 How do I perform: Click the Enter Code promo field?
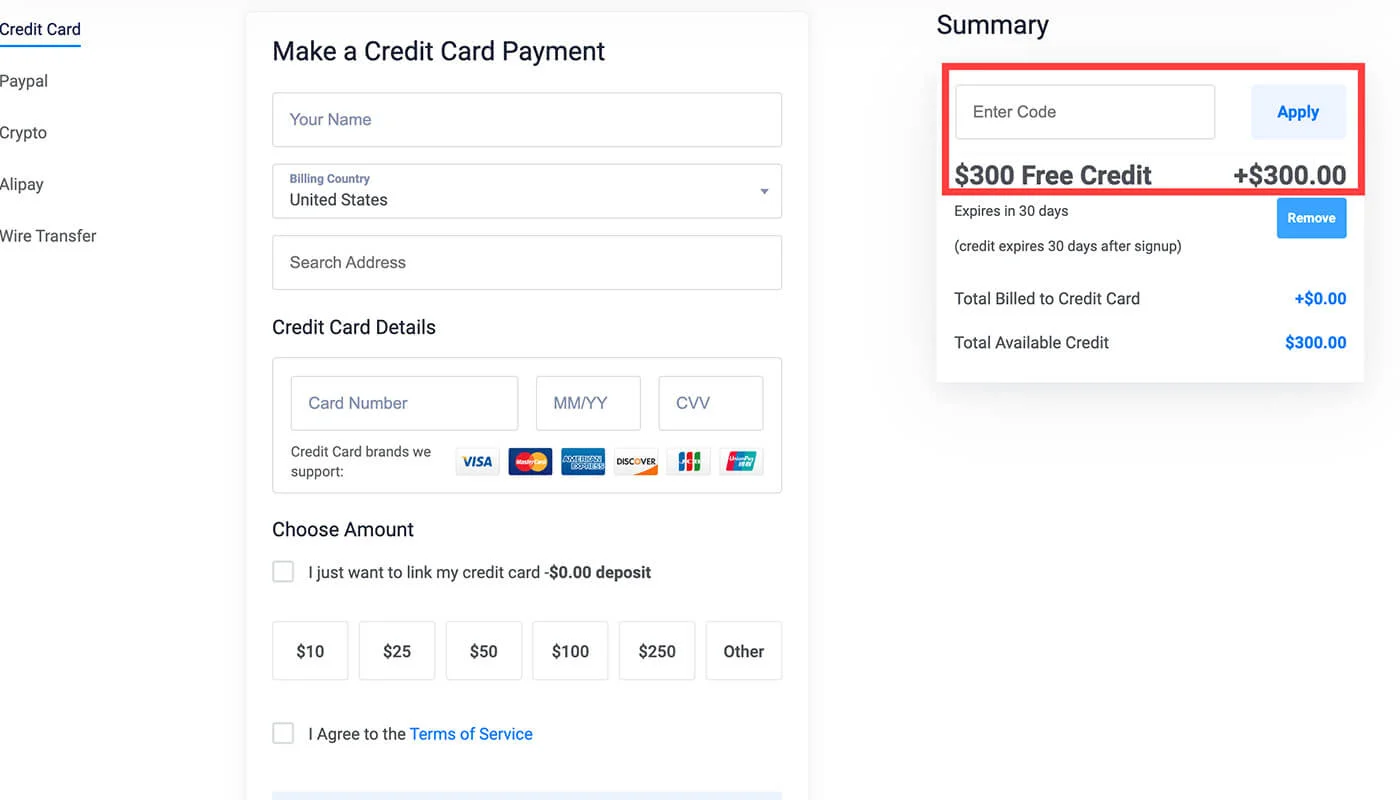pos(1085,112)
